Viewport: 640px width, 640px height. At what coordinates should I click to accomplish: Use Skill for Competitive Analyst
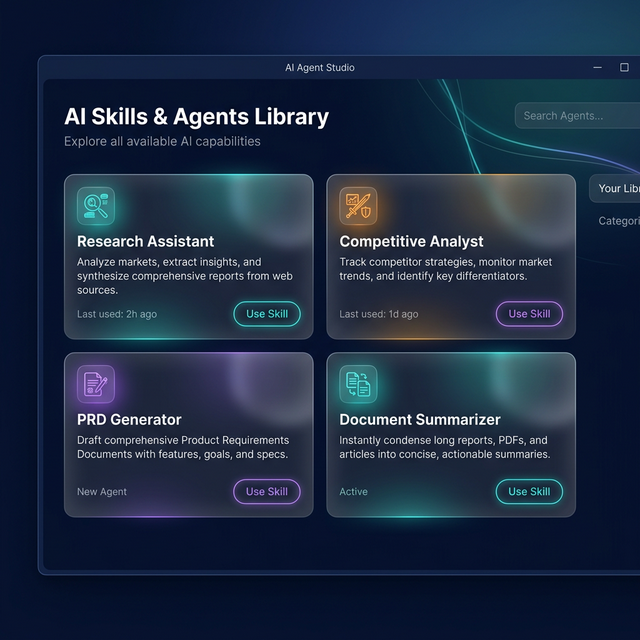click(x=529, y=314)
